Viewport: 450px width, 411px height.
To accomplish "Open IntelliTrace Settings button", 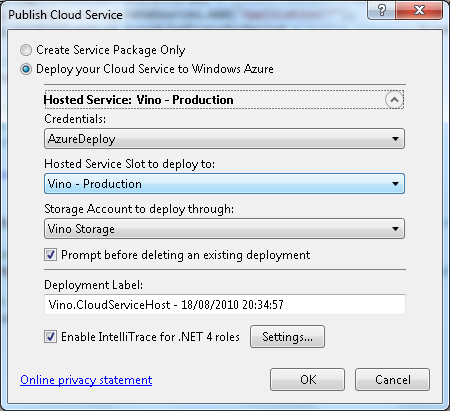I will click(x=287, y=337).
